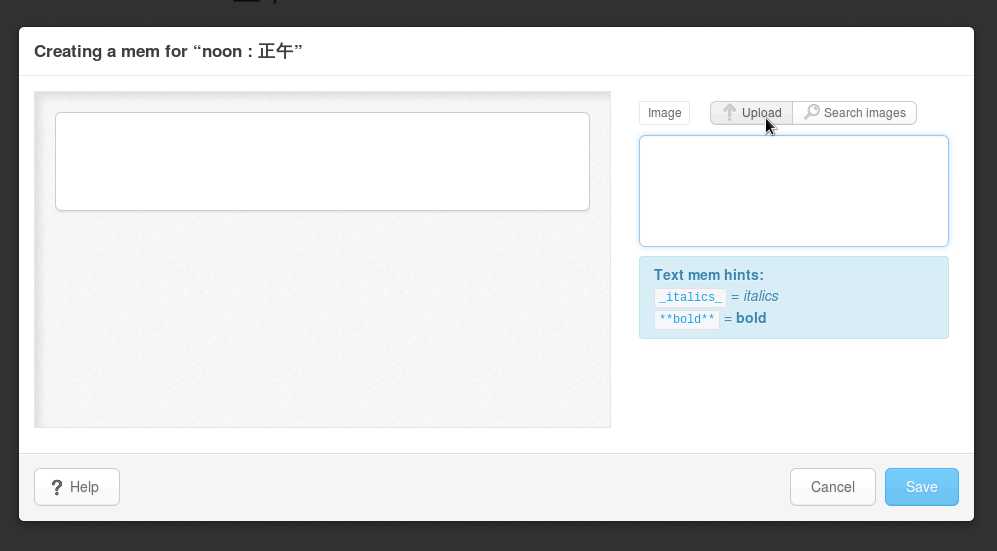Focus the mem text input box
997x551 pixels.
tap(793, 191)
